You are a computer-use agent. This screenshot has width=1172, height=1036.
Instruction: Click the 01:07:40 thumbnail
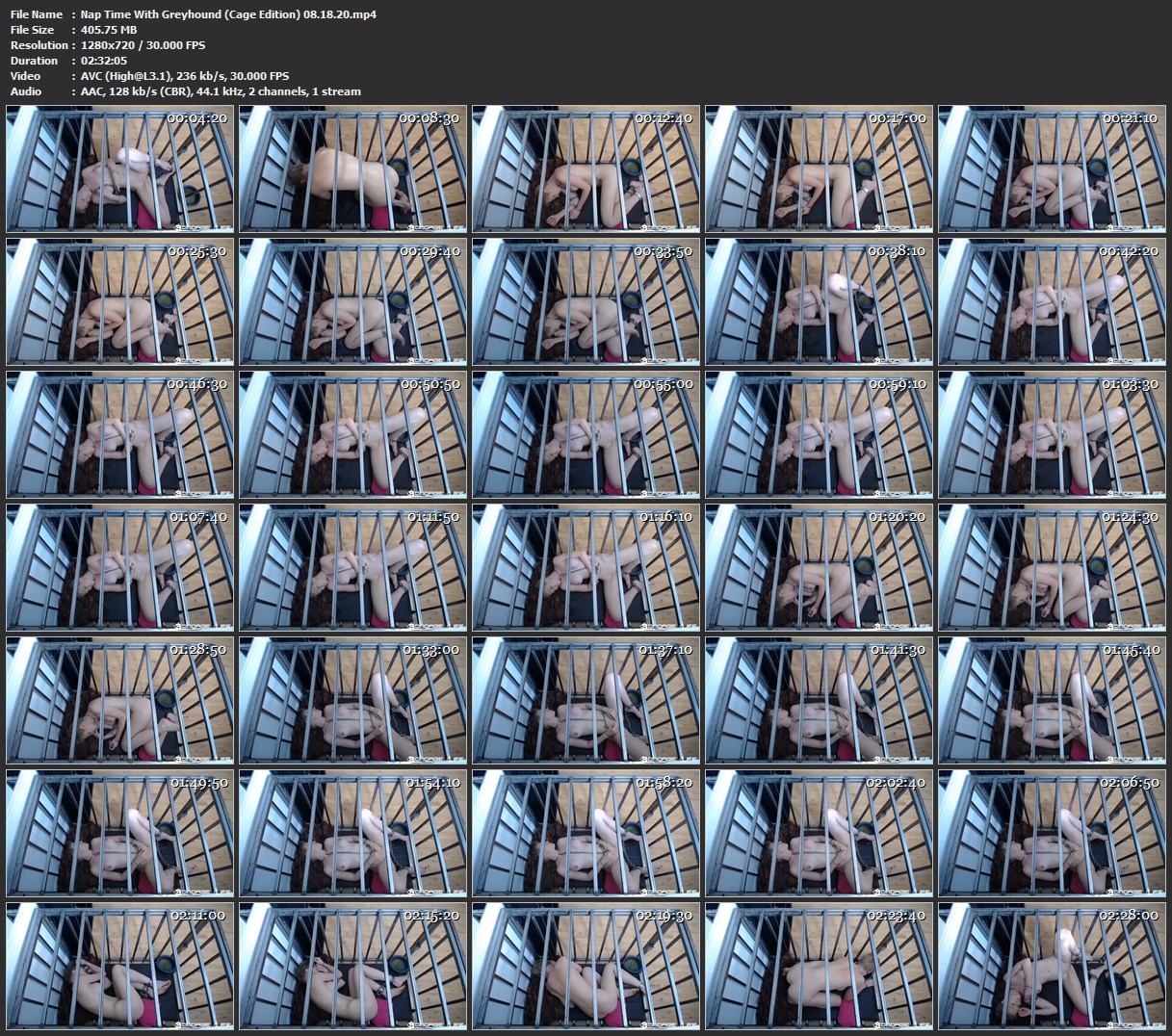pyautogui.click(x=120, y=568)
